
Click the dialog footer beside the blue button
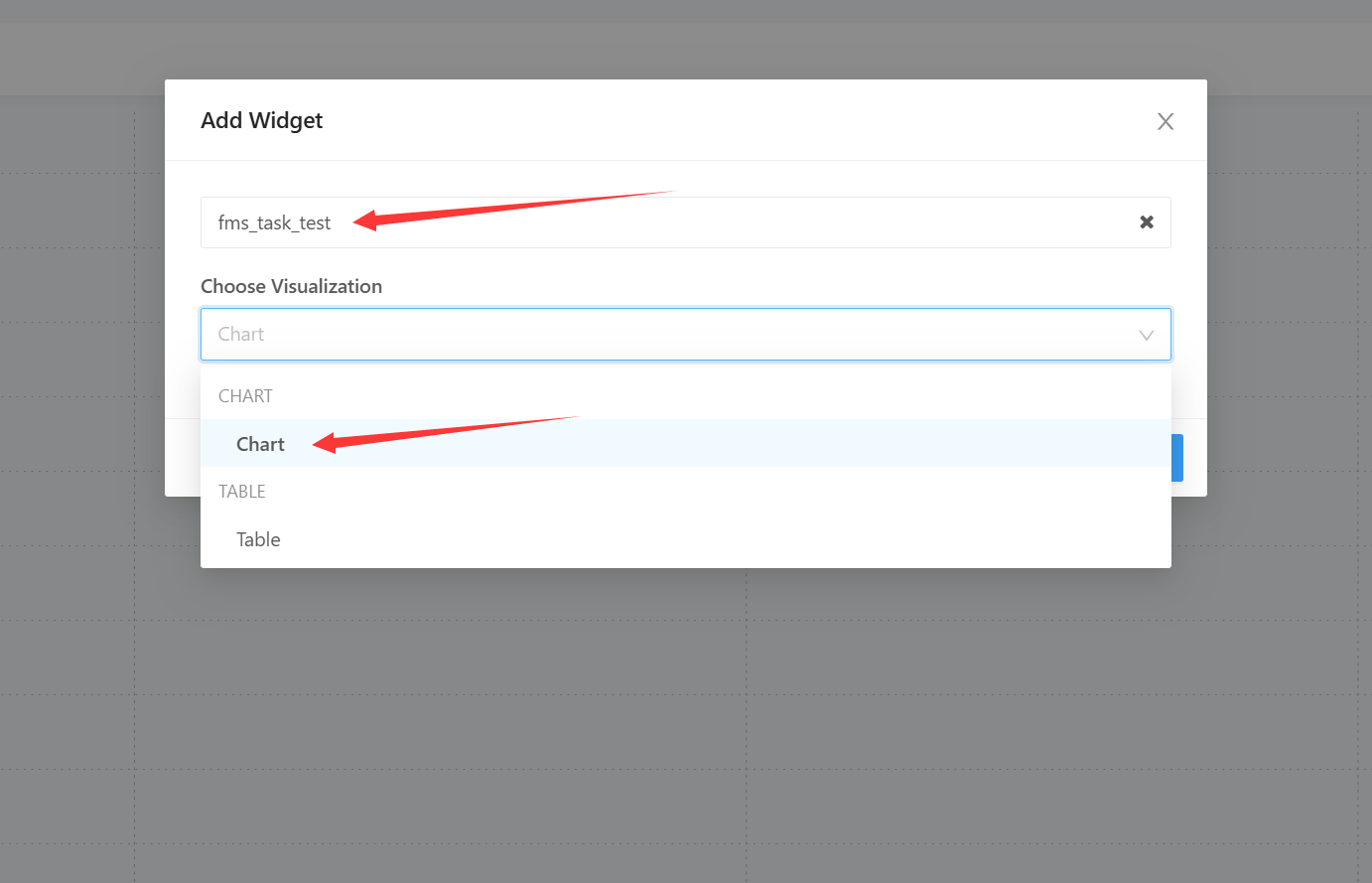pos(1189,458)
